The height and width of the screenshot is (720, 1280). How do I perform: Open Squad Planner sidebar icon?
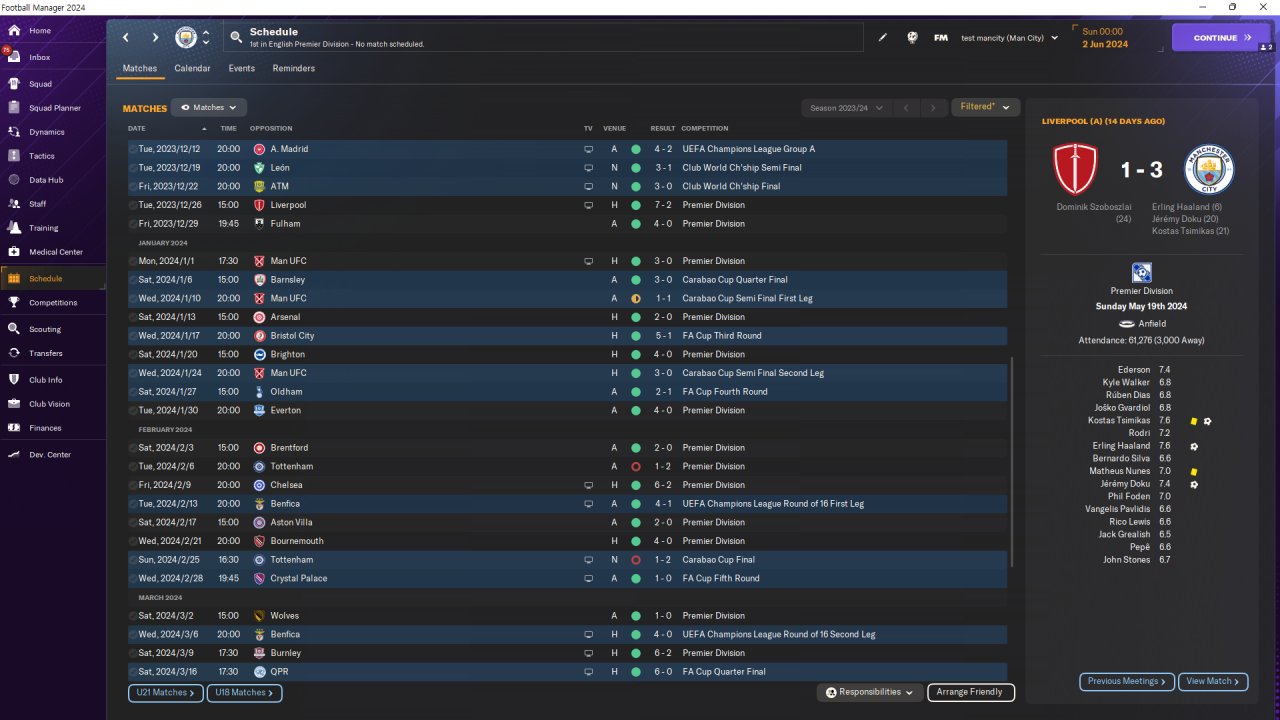pos(14,108)
